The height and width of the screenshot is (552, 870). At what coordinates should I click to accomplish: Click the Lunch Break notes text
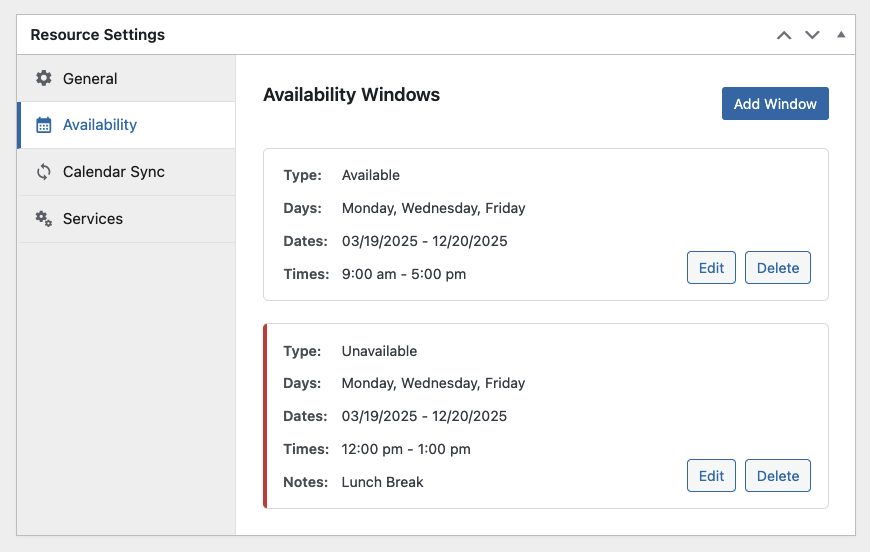[382, 482]
